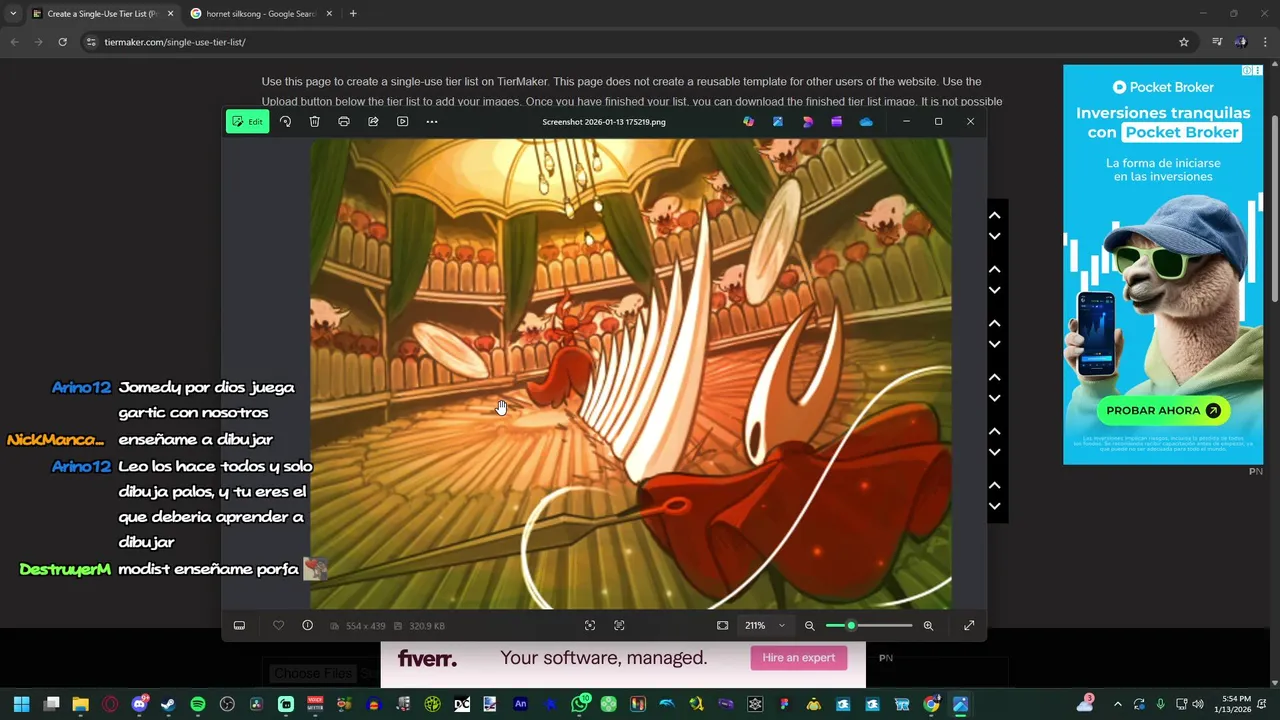Move first tier row down with arrow
The image size is (1280, 720).
click(x=994, y=236)
